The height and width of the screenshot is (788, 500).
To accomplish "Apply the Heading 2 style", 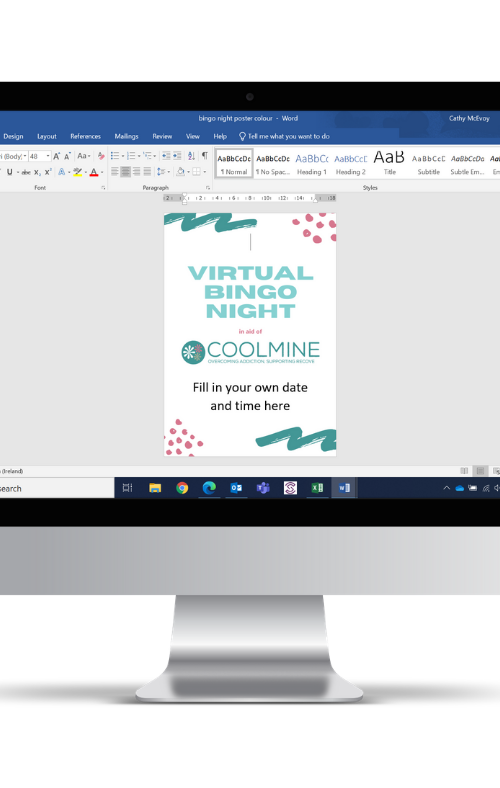I will (351, 164).
